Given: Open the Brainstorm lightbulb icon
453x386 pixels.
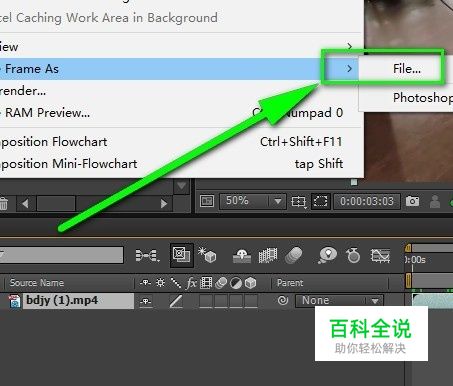Looking at the screenshot, I should (327, 255).
